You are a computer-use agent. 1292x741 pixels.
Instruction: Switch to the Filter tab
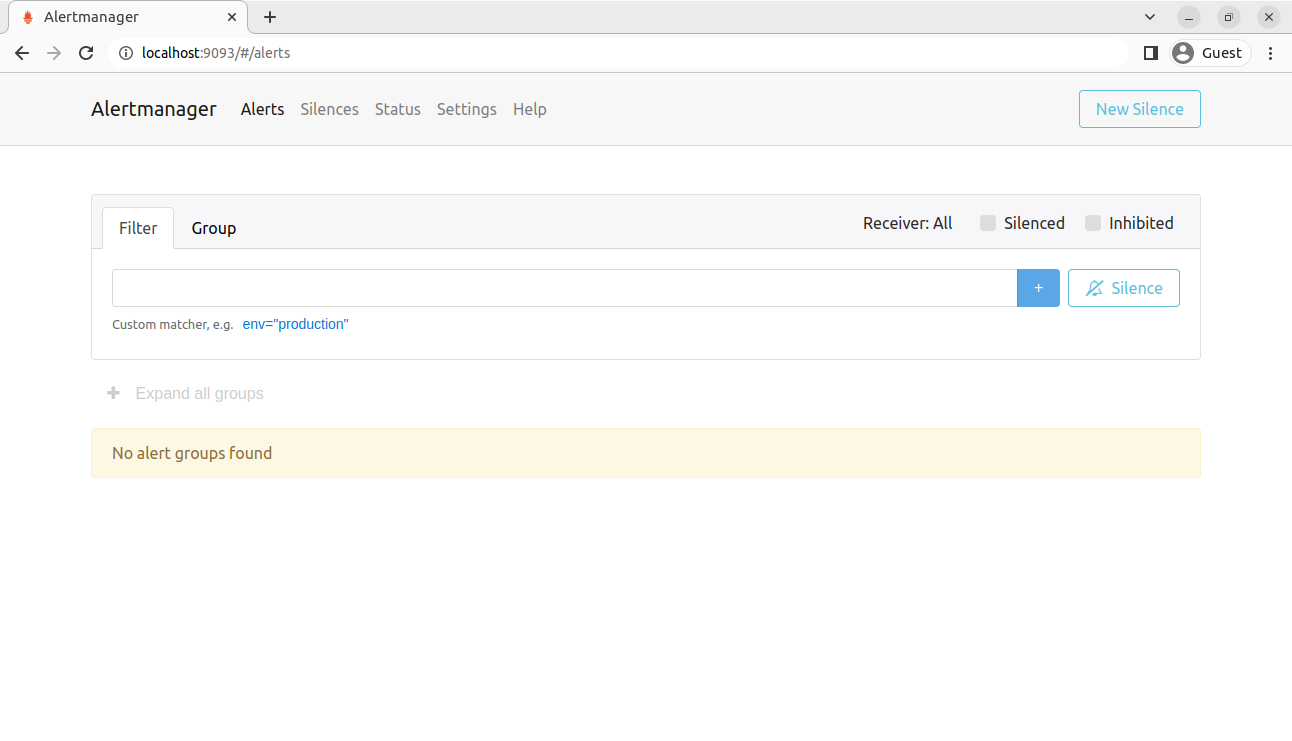[x=138, y=228]
